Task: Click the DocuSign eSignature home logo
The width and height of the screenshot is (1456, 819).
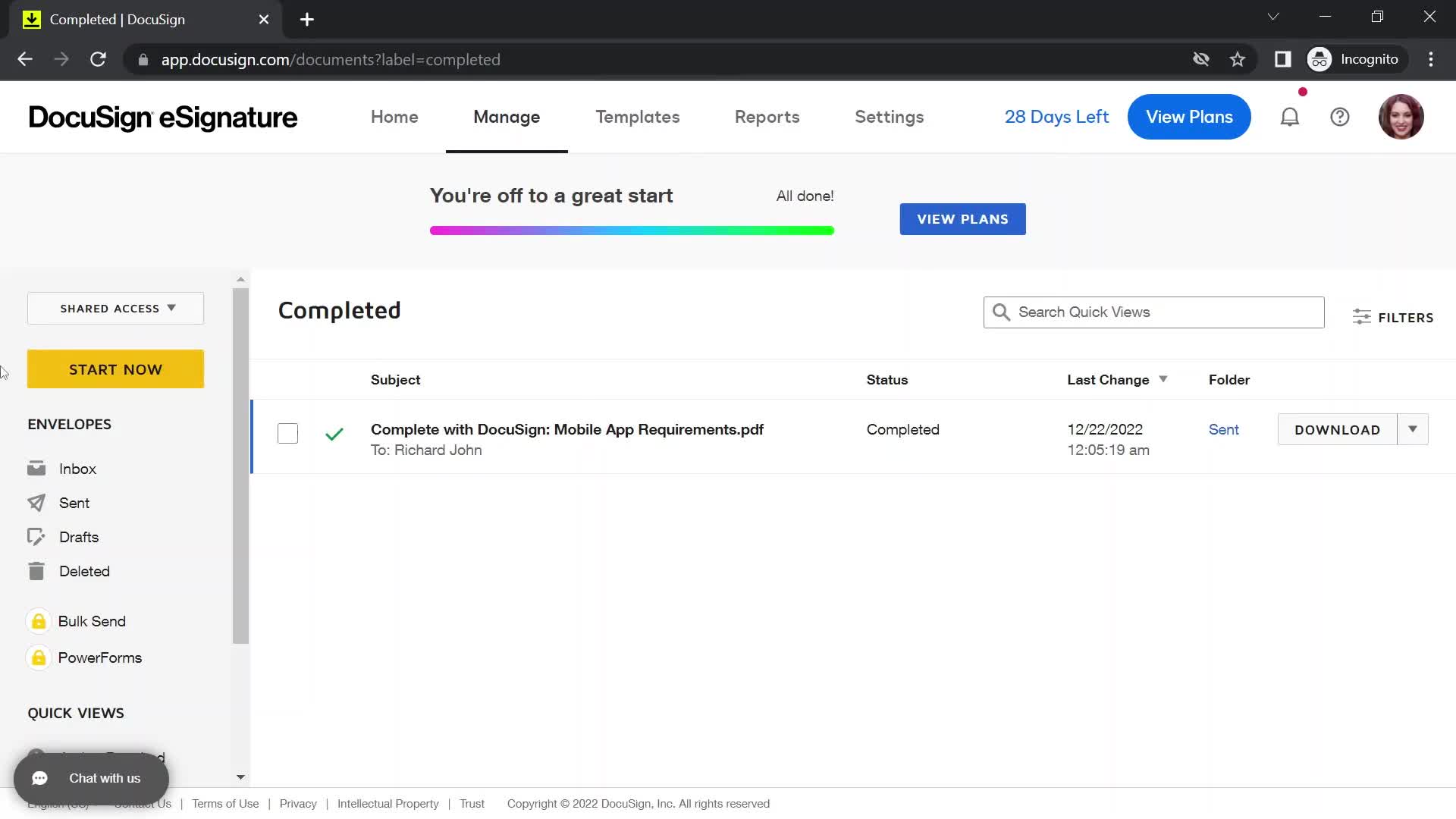Action: pos(162,117)
